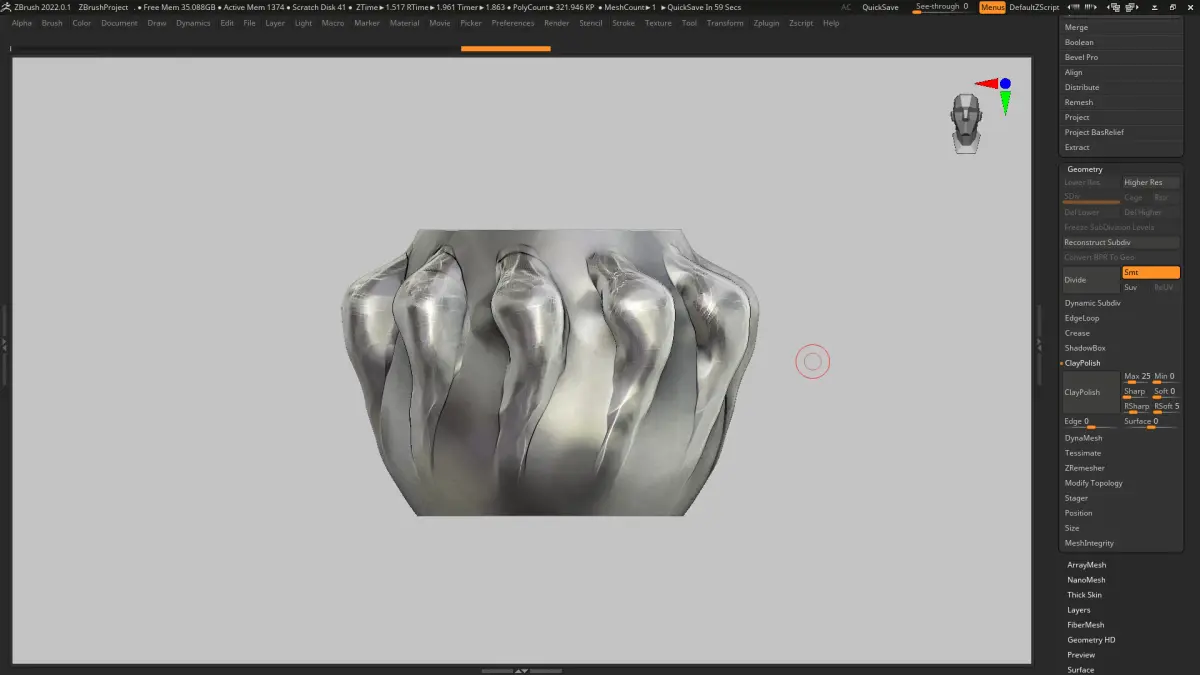Expand the ZRemesher section
1200x675 pixels.
click(x=1085, y=468)
